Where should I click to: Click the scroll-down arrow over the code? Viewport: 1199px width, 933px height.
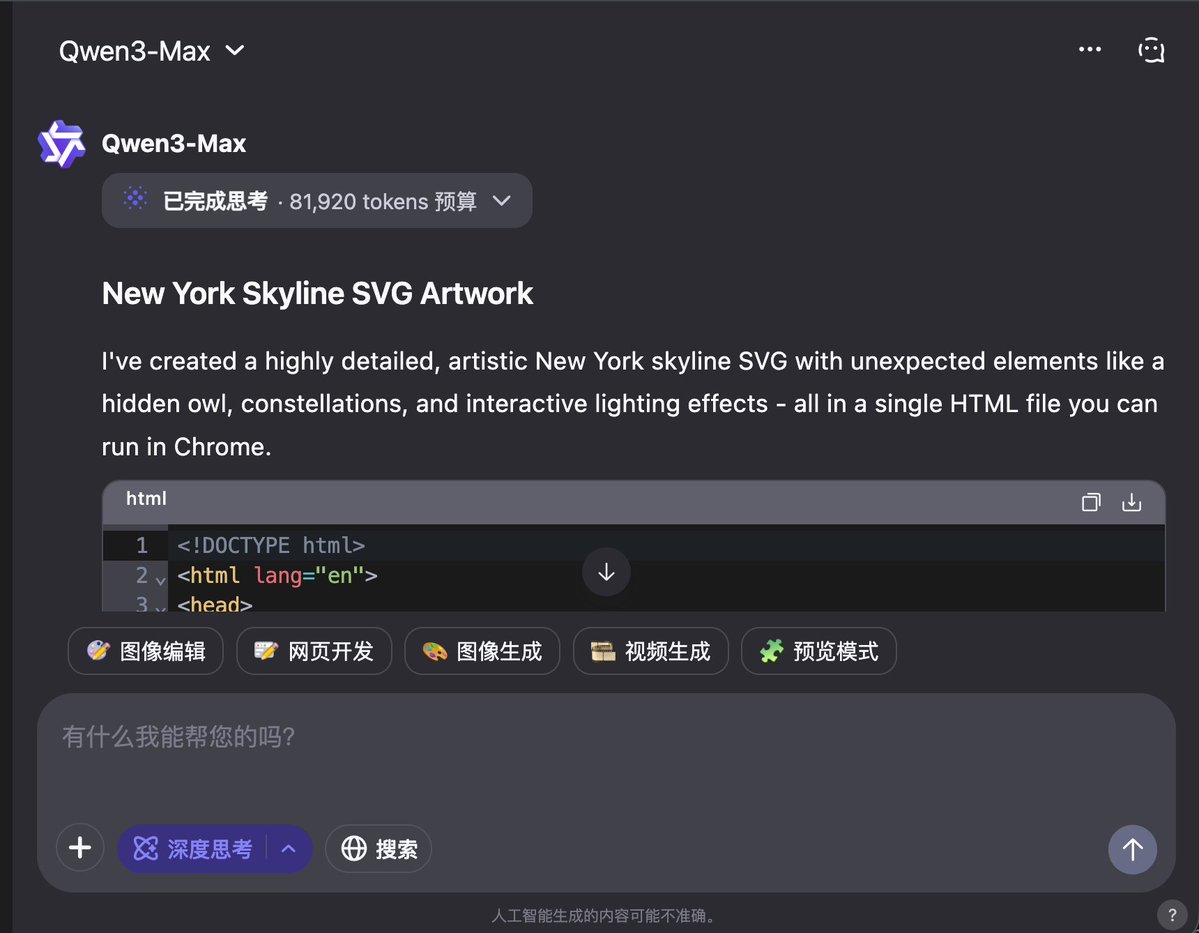coord(606,571)
